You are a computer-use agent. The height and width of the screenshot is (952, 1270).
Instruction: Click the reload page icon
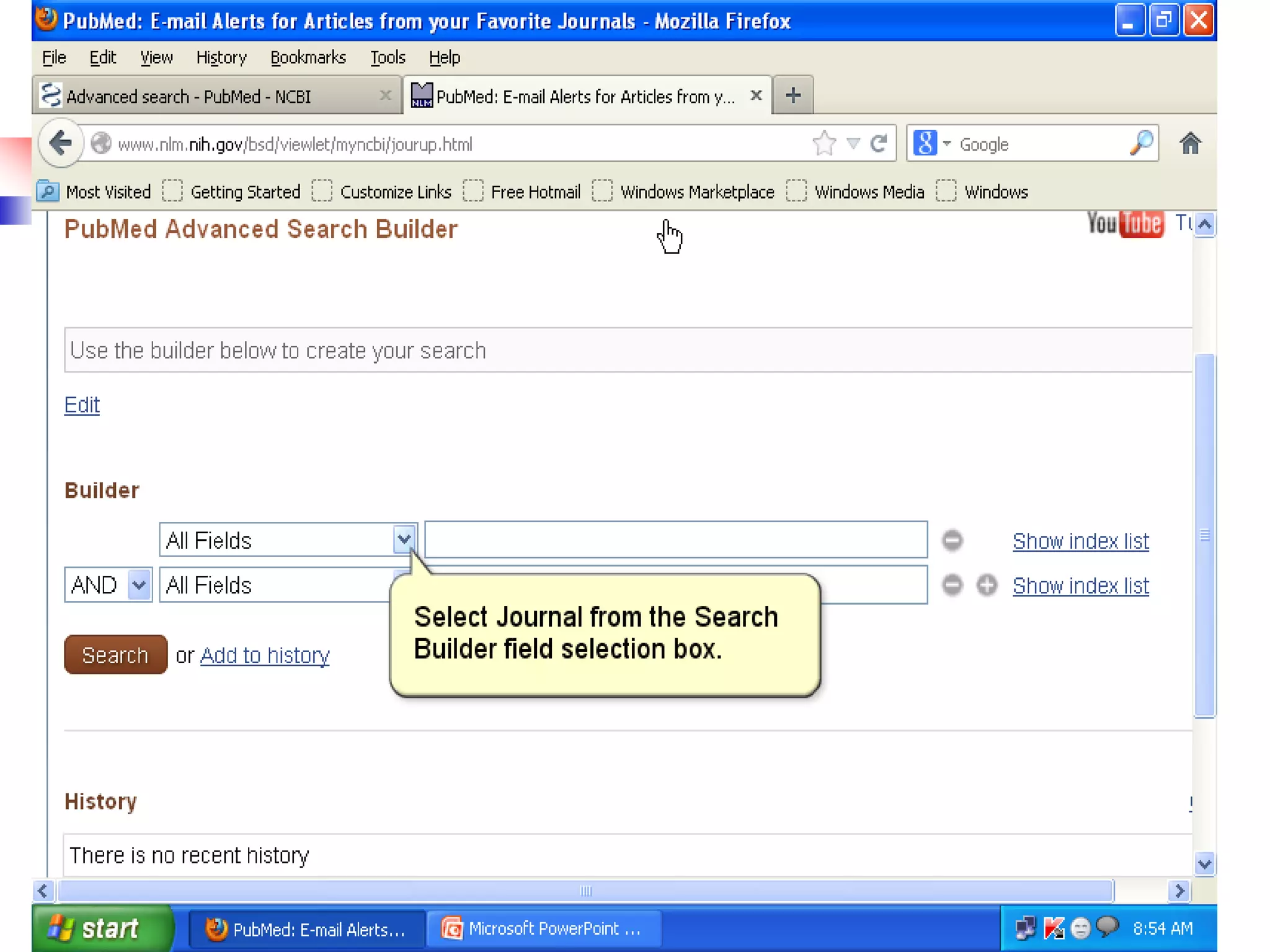tap(879, 144)
